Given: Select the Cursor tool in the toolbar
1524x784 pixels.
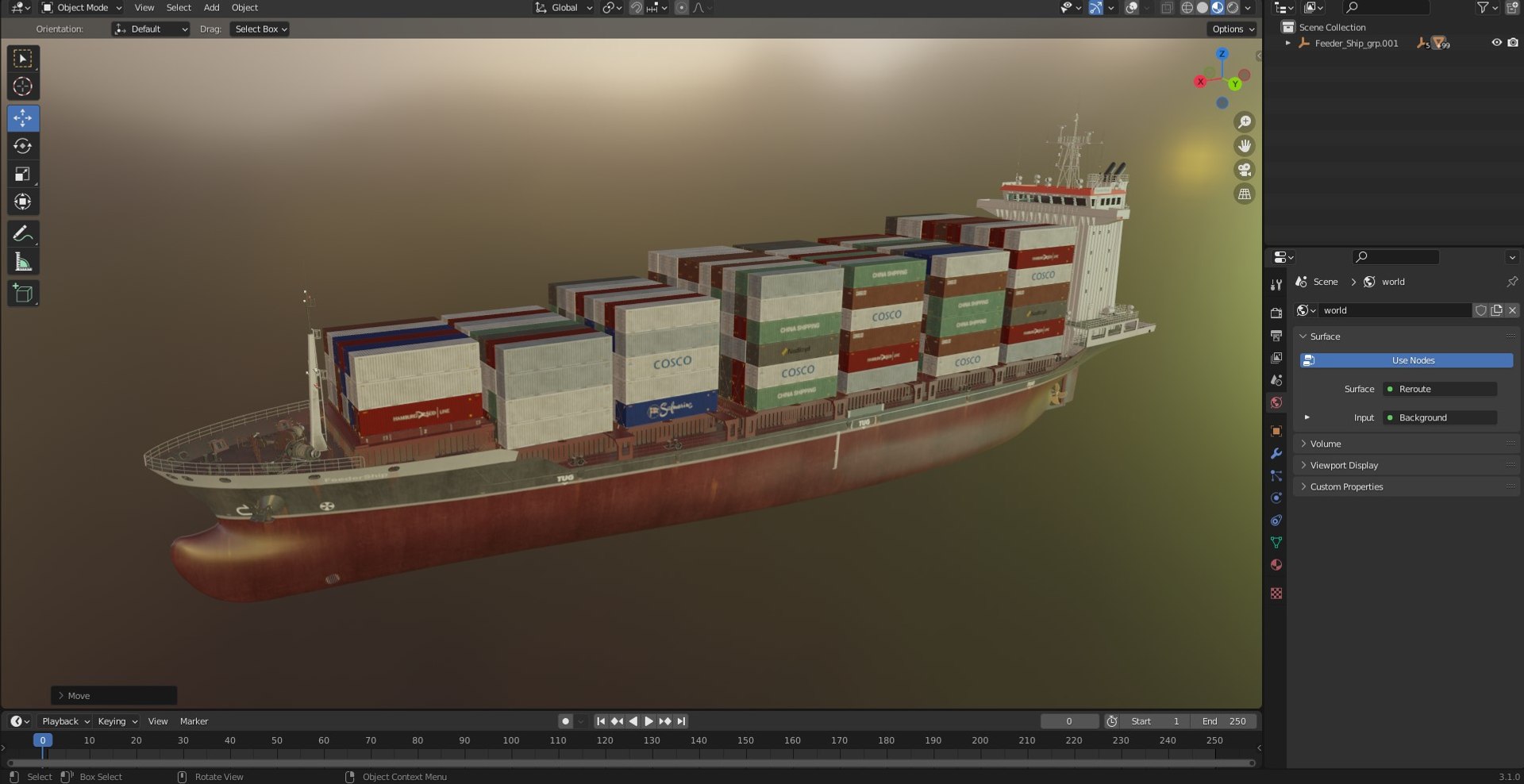Looking at the screenshot, I should click(23, 86).
